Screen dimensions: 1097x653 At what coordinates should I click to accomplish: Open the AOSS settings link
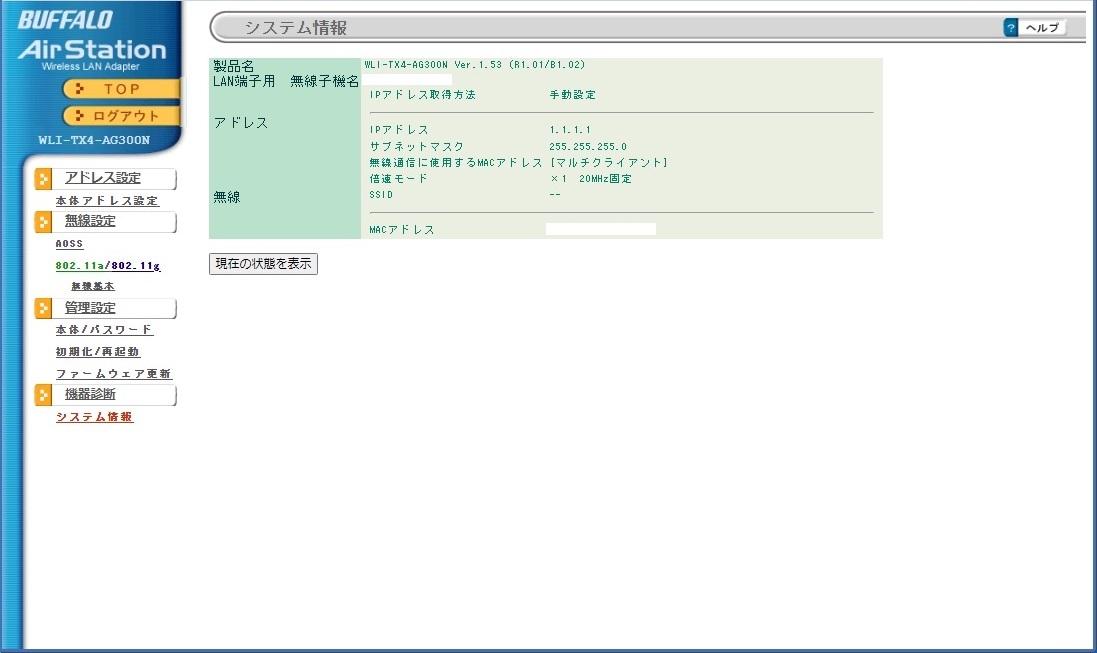click(69, 244)
